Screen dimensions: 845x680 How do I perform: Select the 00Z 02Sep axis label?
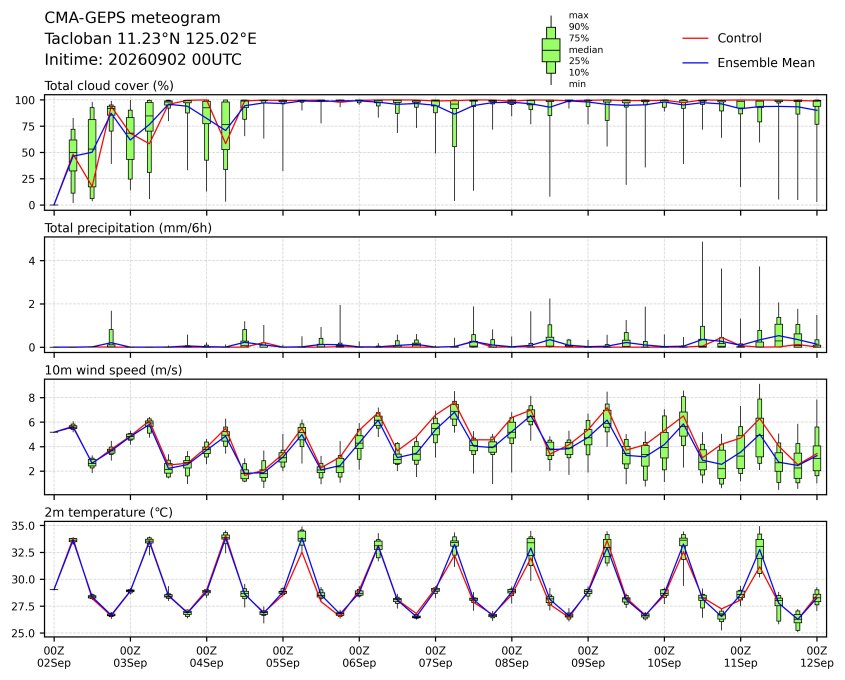click(x=54, y=657)
